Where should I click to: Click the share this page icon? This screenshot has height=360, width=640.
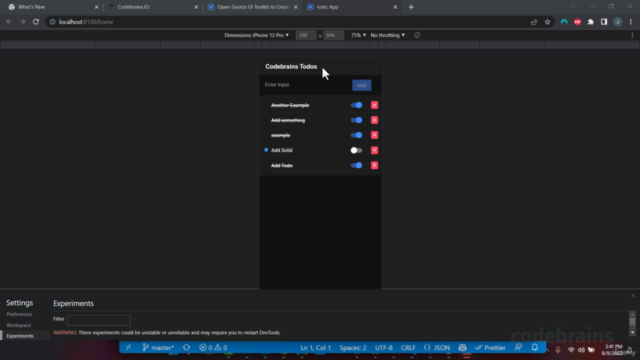coord(534,22)
